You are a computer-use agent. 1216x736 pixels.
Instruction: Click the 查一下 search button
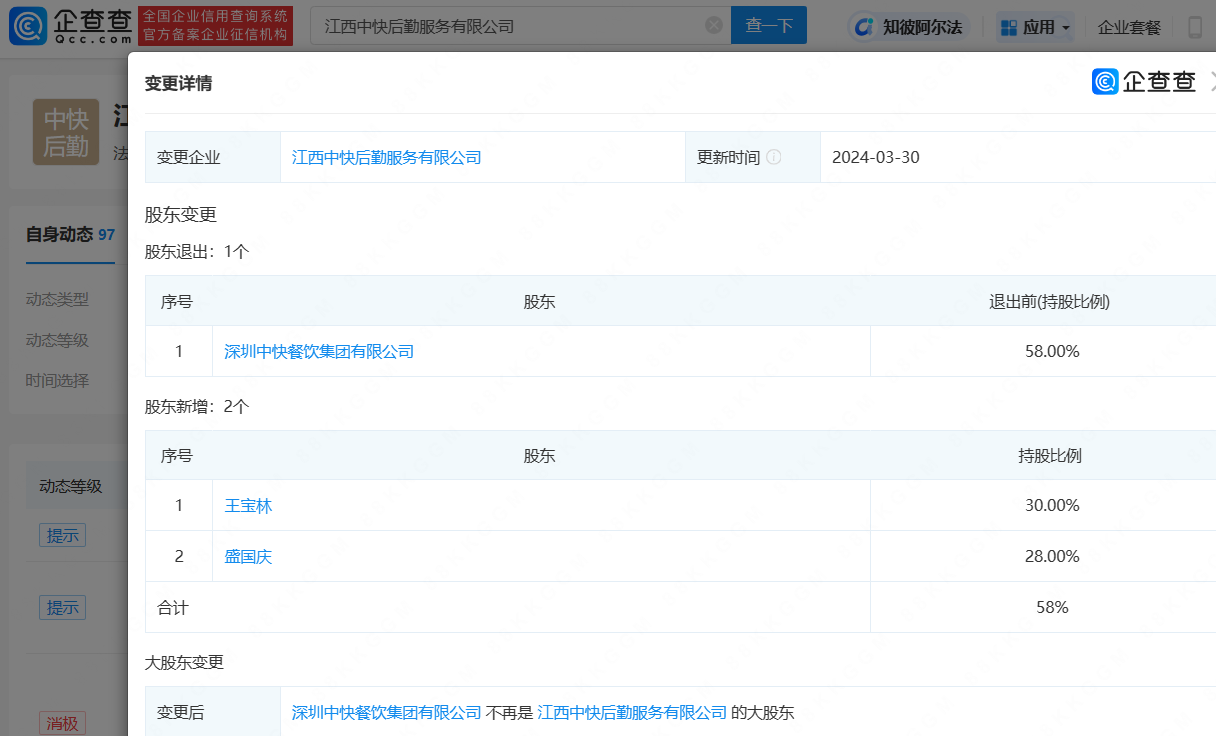click(x=769, y=26)
